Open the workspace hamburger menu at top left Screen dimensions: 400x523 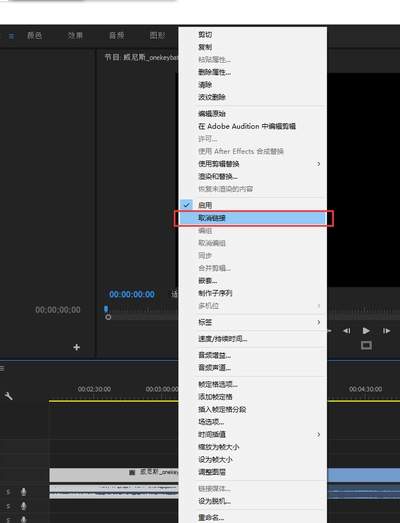tap(11, 36)
